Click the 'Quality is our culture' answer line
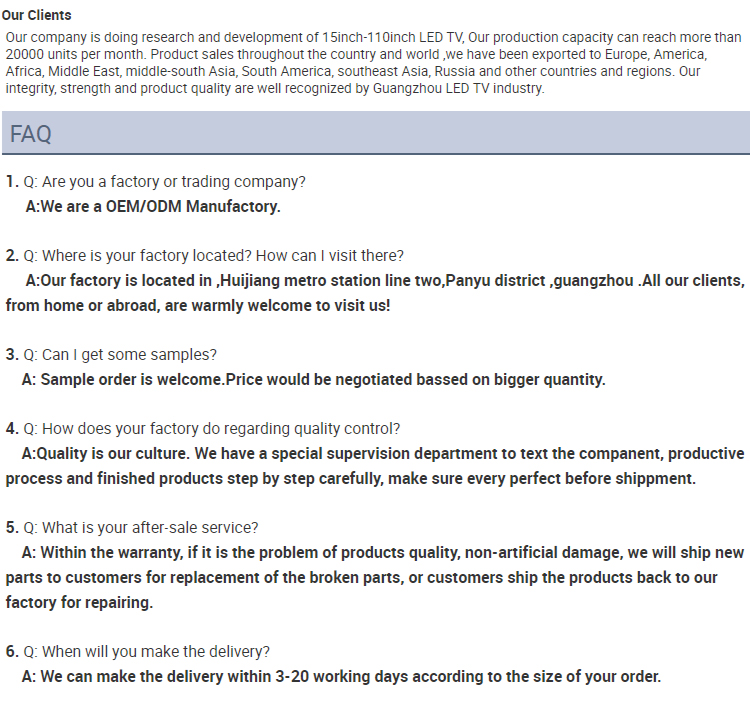This screenshot has height=701, width=750. (x=383, y=454)
